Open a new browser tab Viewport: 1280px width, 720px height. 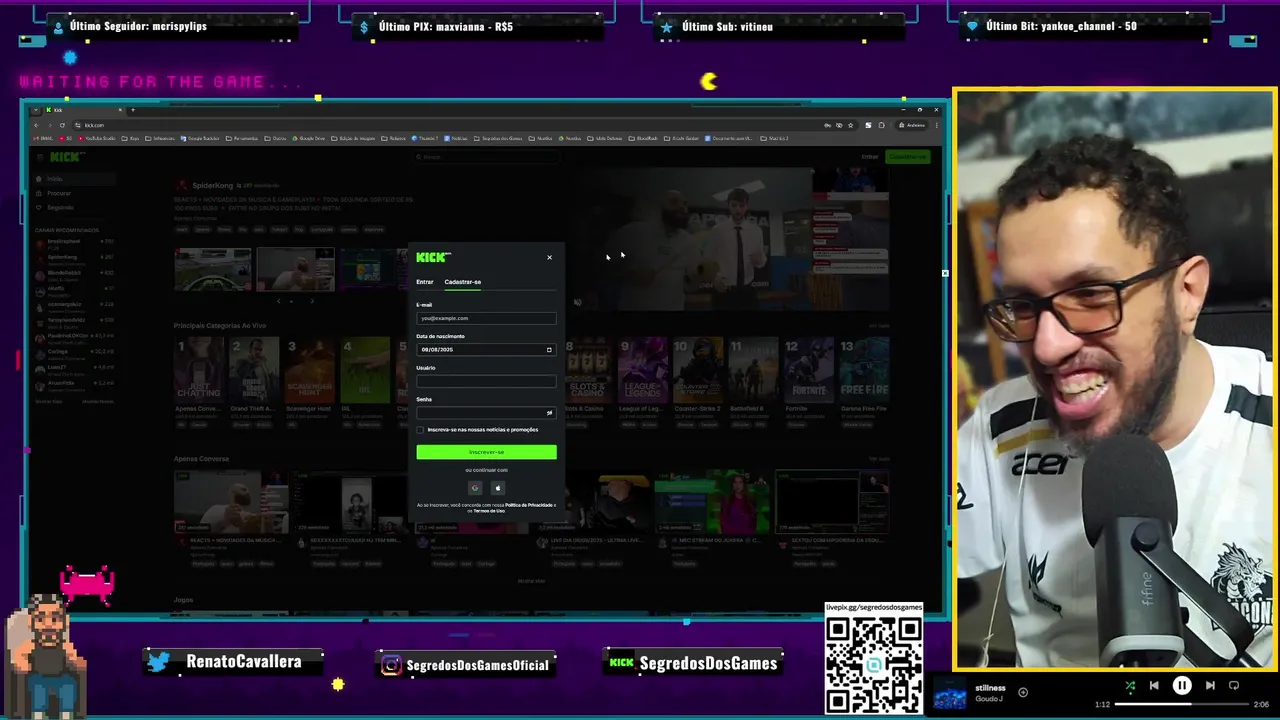[132, 109]
